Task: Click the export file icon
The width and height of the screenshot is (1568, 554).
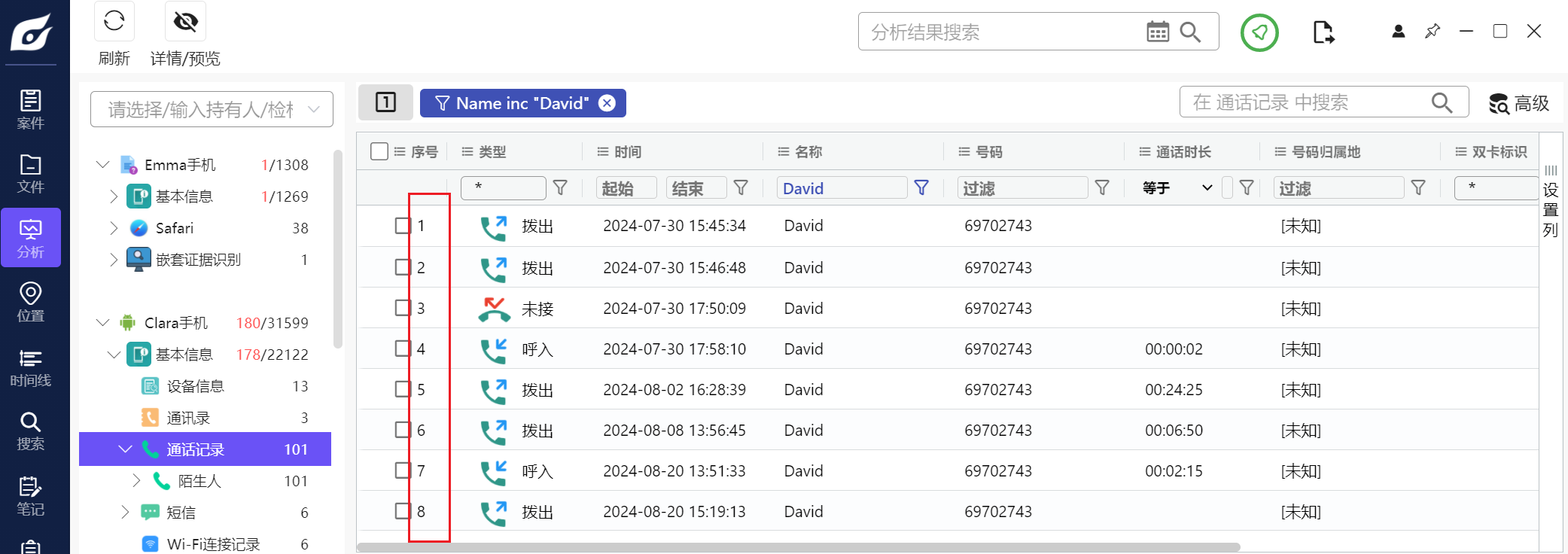Action: 1323,32
